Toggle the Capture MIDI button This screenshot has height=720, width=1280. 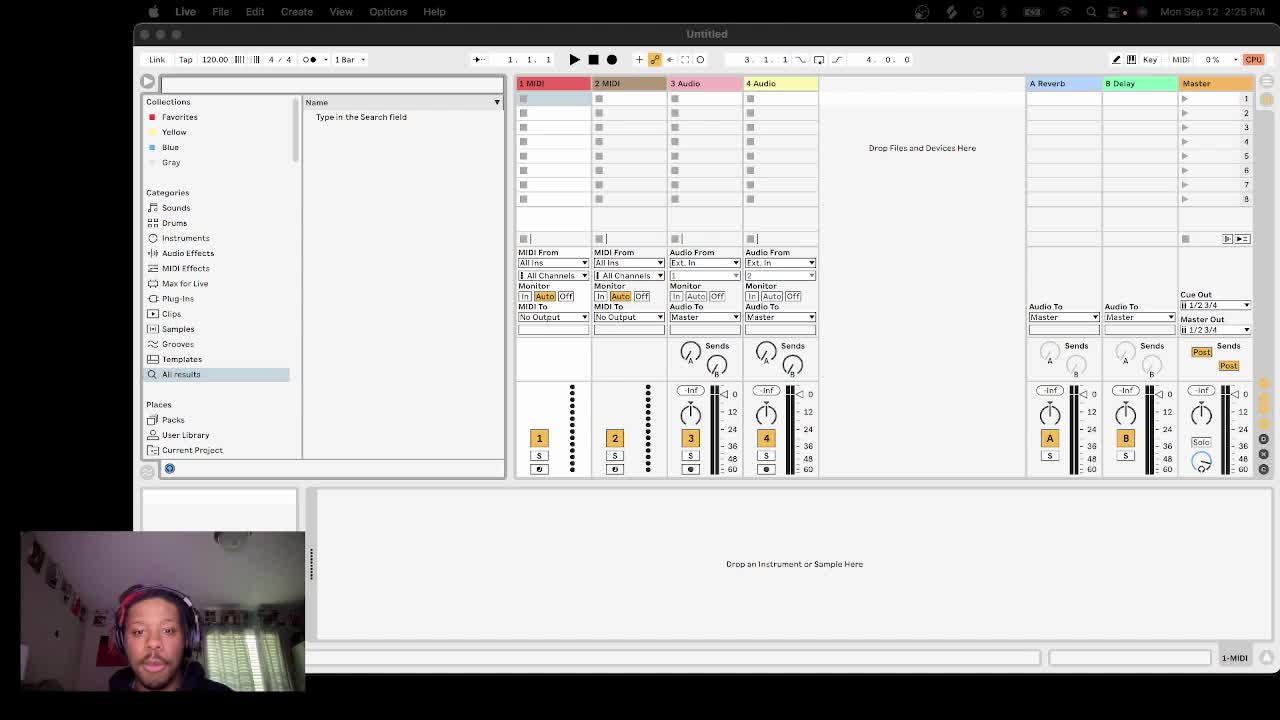pos(685,59)
